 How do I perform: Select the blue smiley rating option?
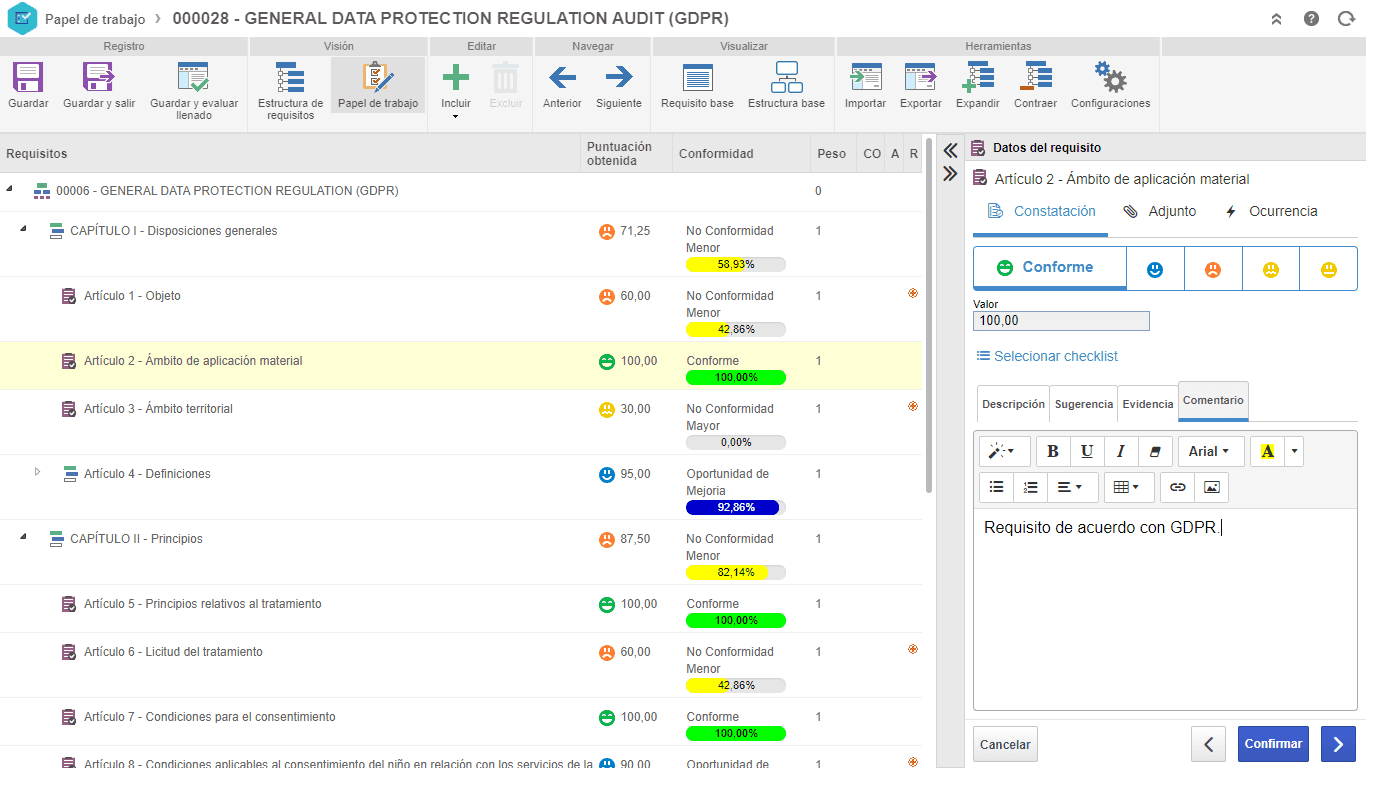[x=1155, y=269]
